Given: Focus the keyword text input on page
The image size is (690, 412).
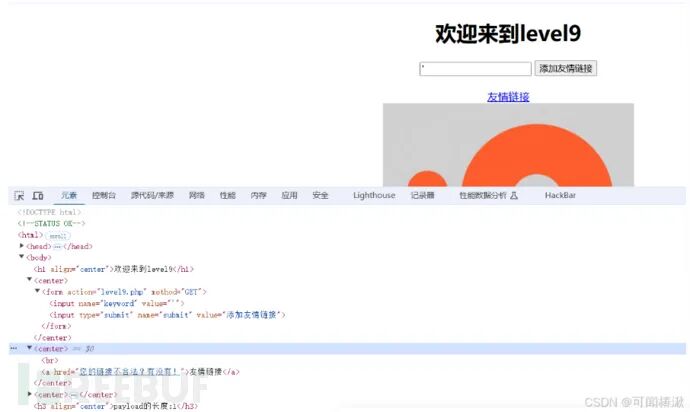Looking at the screenshot, I should coord(475,69).
